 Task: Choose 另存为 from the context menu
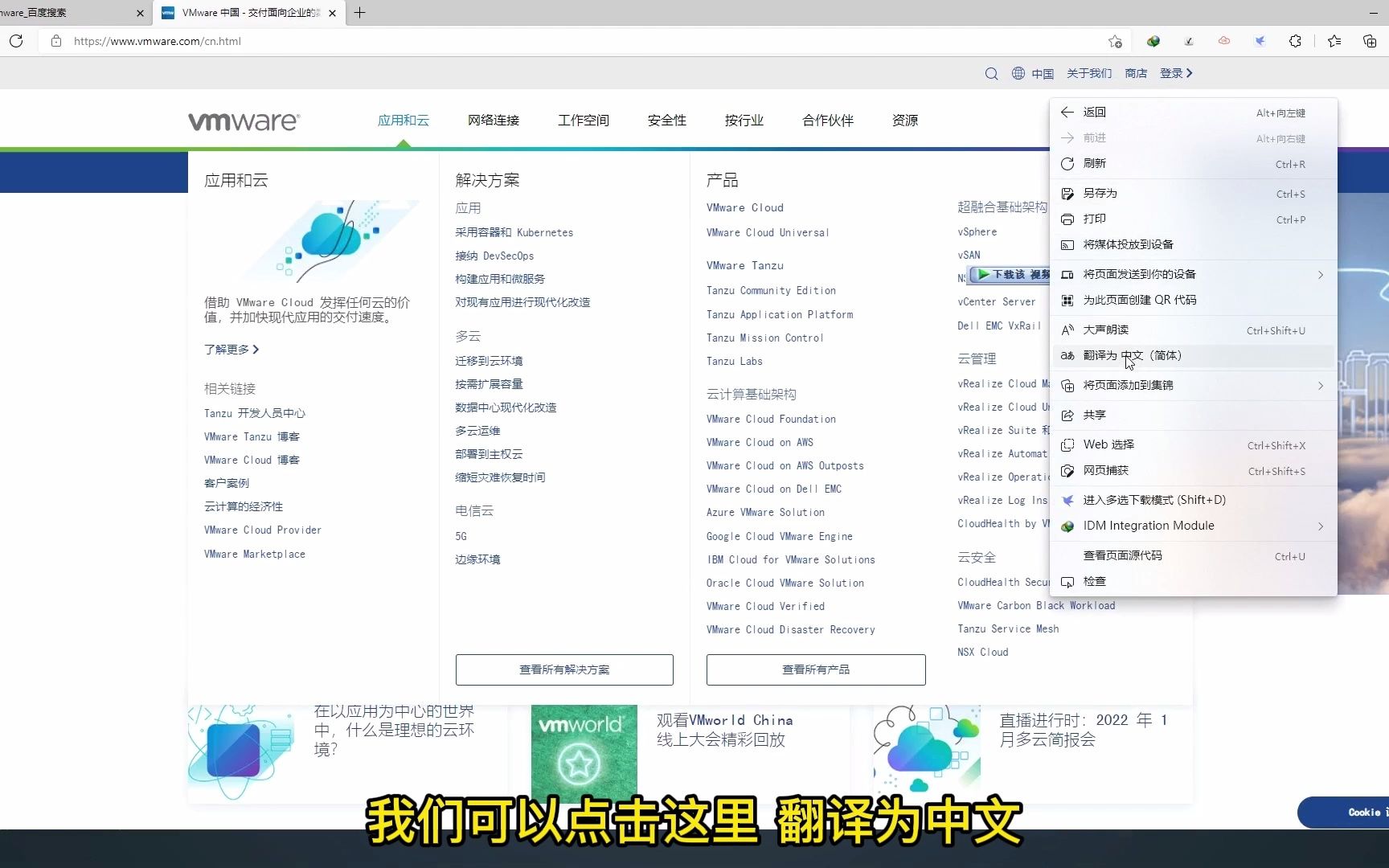[1193, 194]
